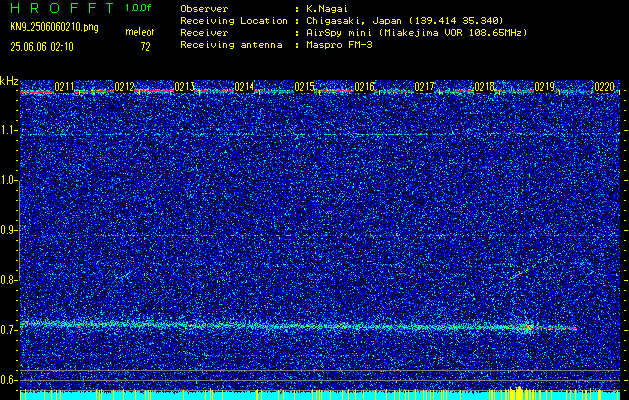Screen dimensions: 629x400
Task: Click the 0212 time marker
Action: click(124, 87)
